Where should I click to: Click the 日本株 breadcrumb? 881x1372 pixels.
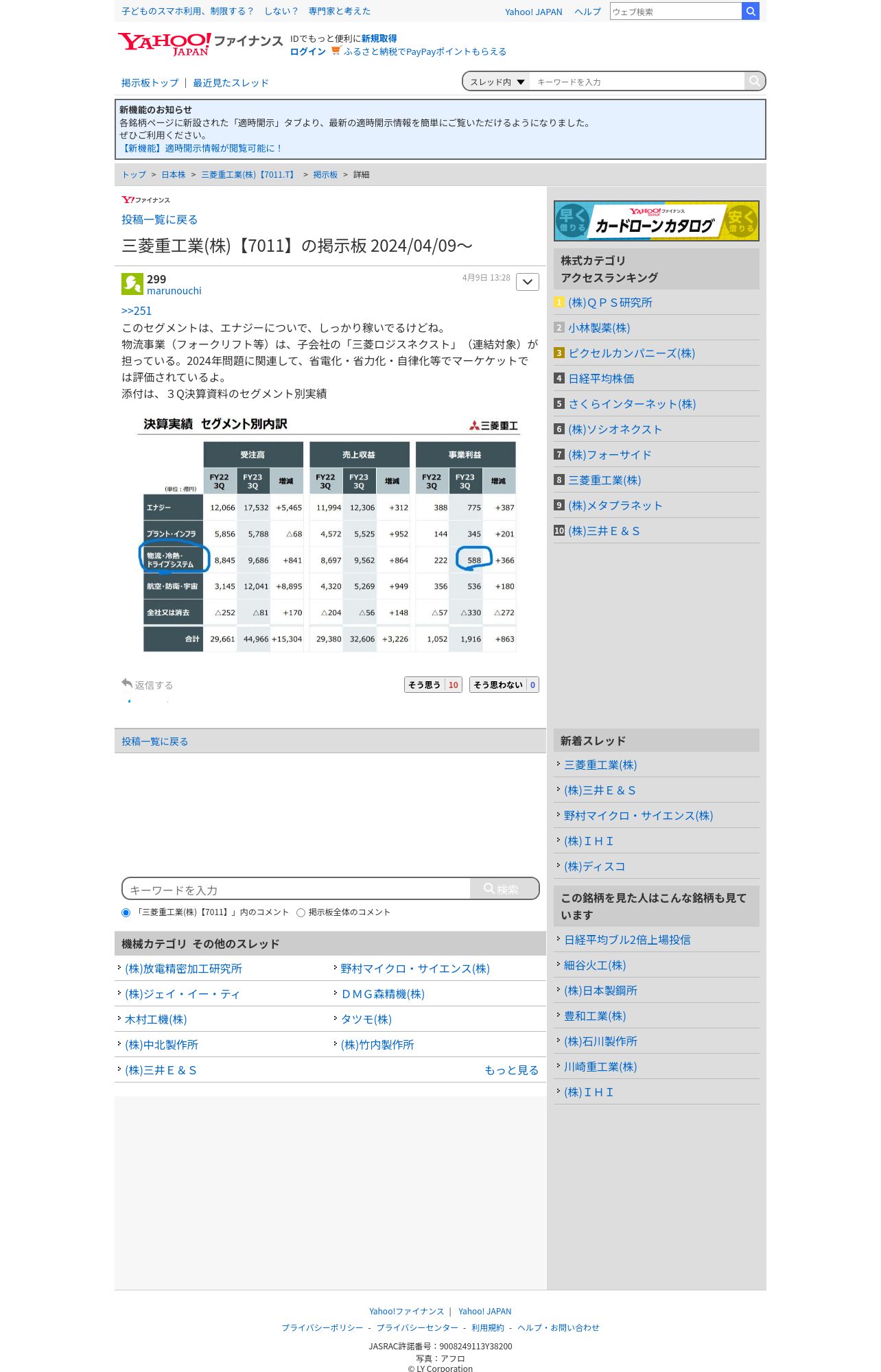(x=174, y=175)
